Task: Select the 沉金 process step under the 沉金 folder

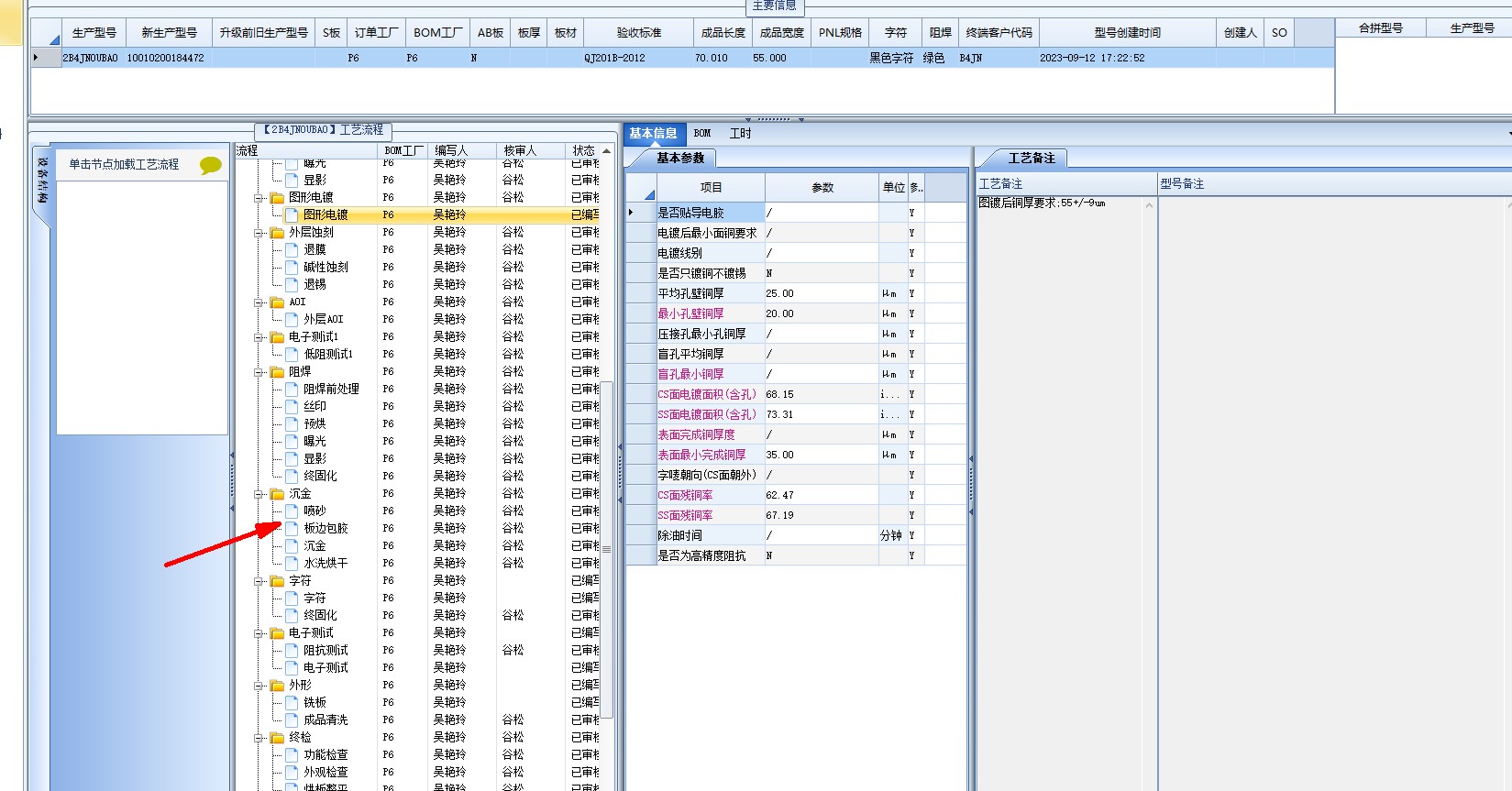Action: coord(315,545)
